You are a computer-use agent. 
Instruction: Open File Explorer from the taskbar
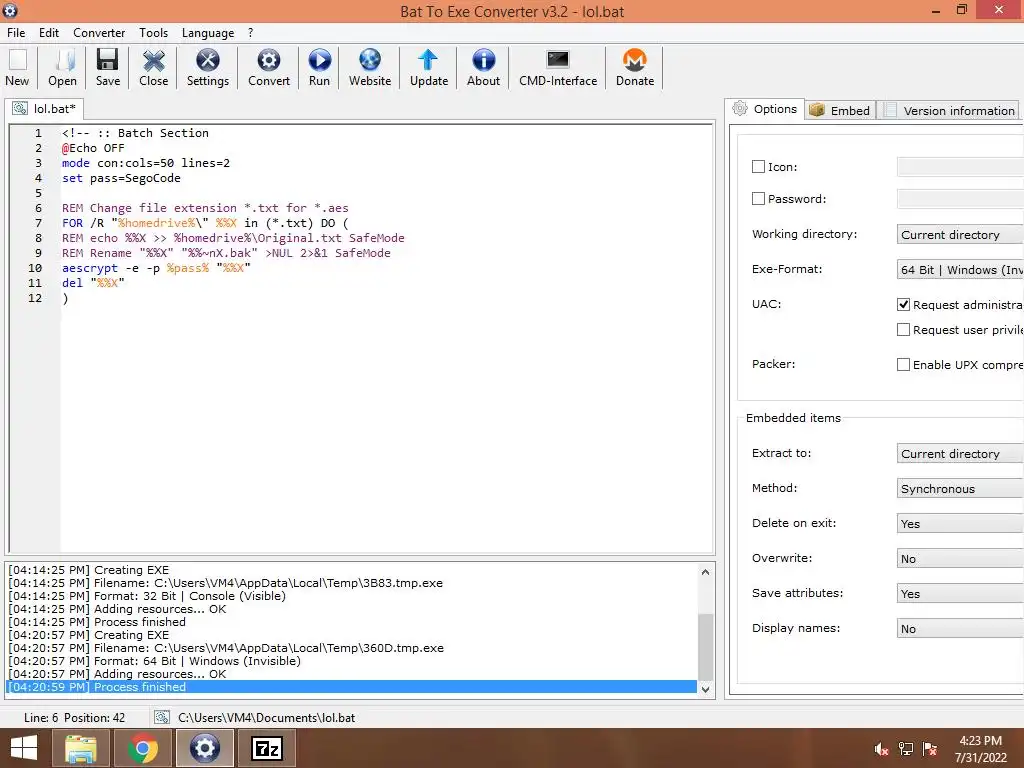[81, 748]
